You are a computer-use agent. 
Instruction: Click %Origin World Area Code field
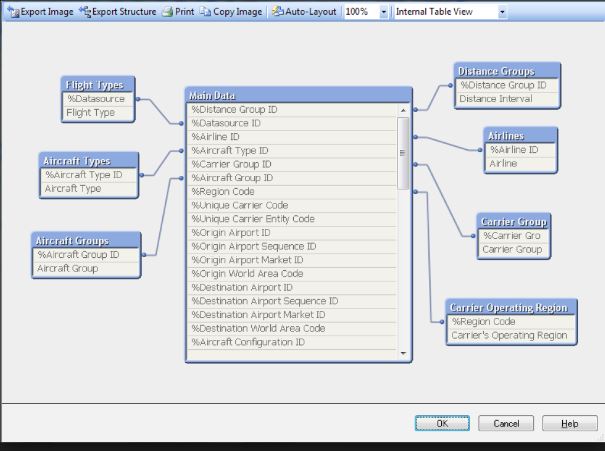tap(292, 274)
